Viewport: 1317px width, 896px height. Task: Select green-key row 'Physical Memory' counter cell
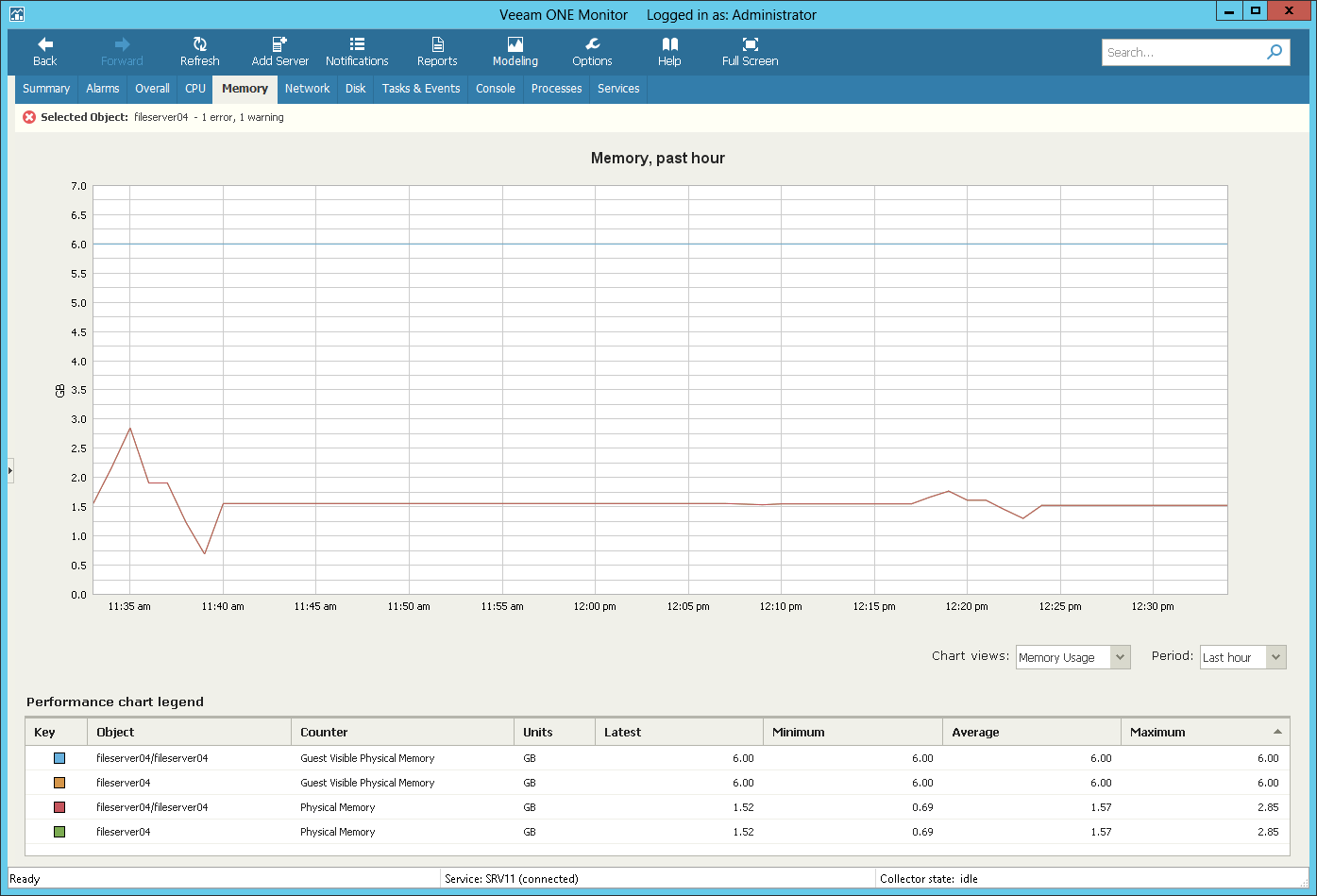tap(338, 832)
